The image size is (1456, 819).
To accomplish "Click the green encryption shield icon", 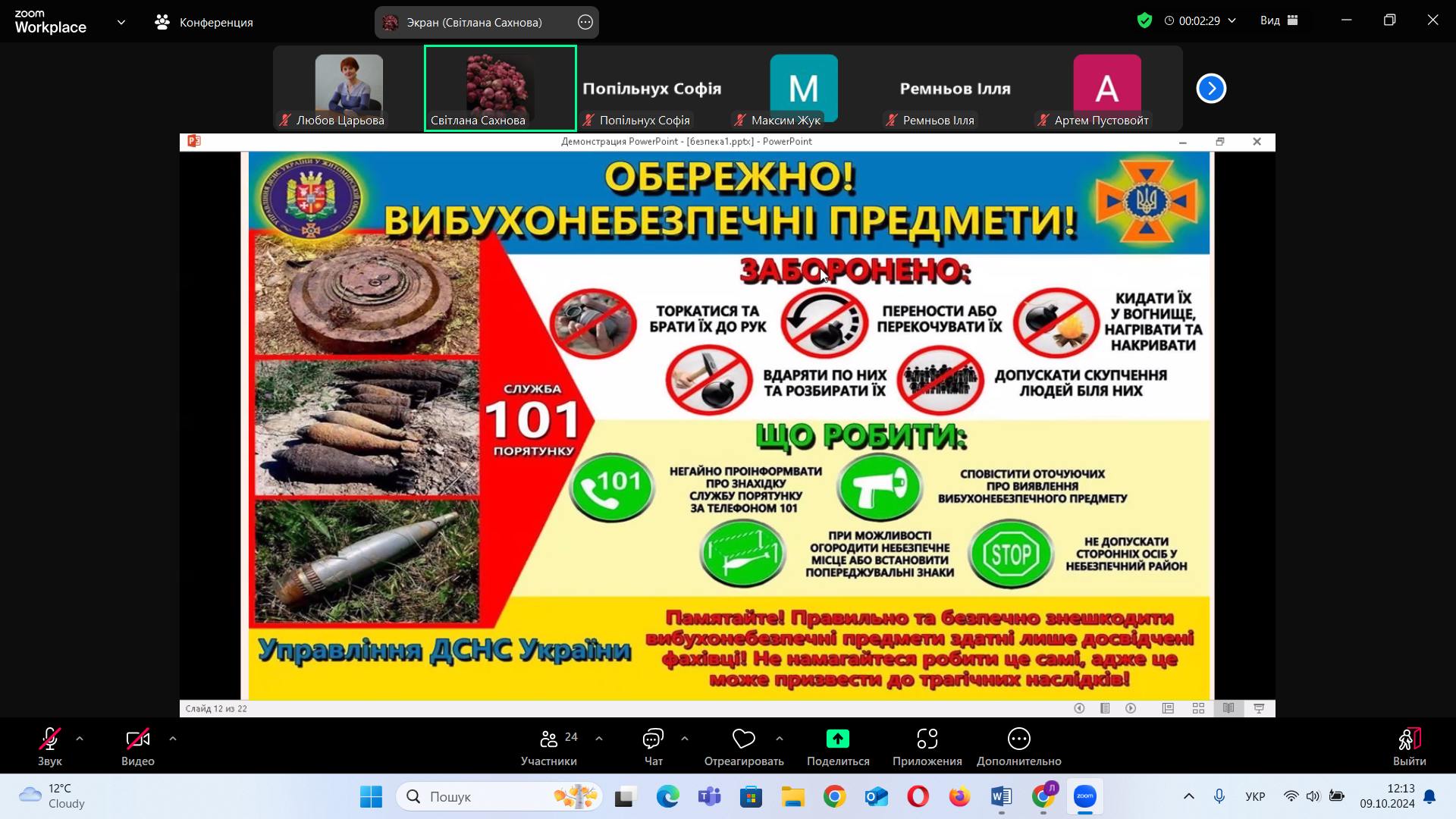I will coord(1144,20).
